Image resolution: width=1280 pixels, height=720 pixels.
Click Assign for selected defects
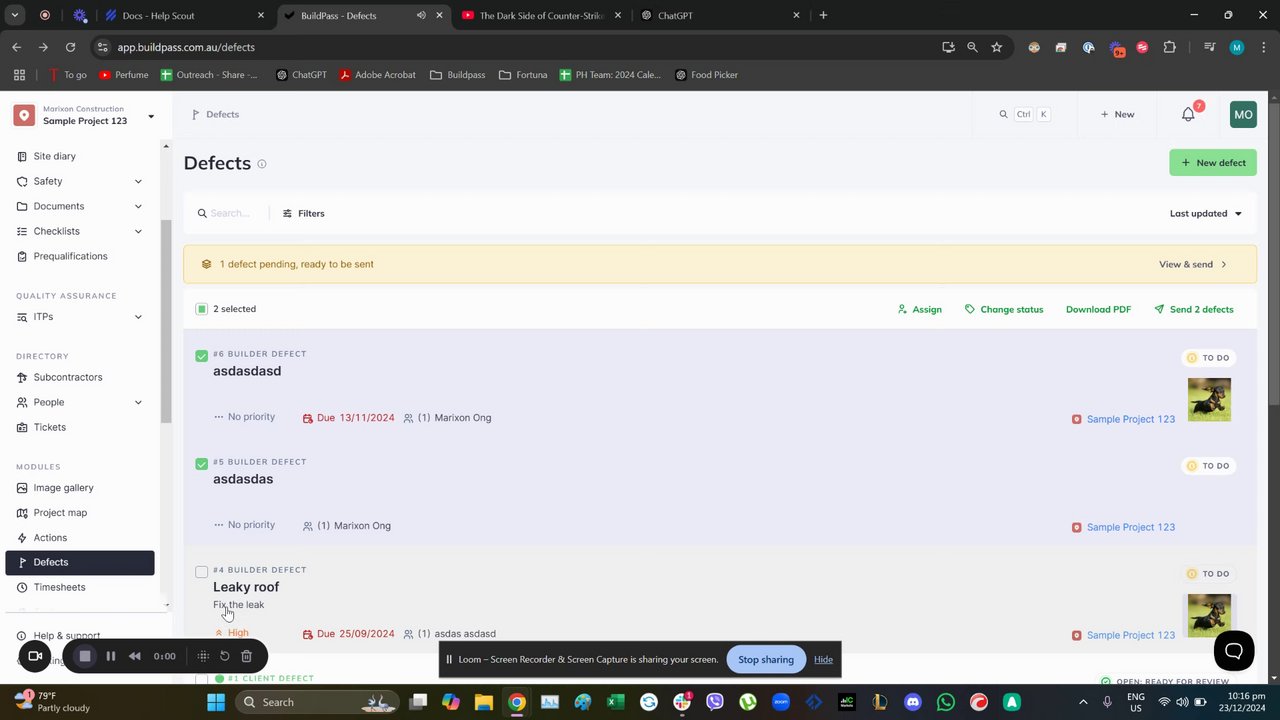tap(919, 309)
